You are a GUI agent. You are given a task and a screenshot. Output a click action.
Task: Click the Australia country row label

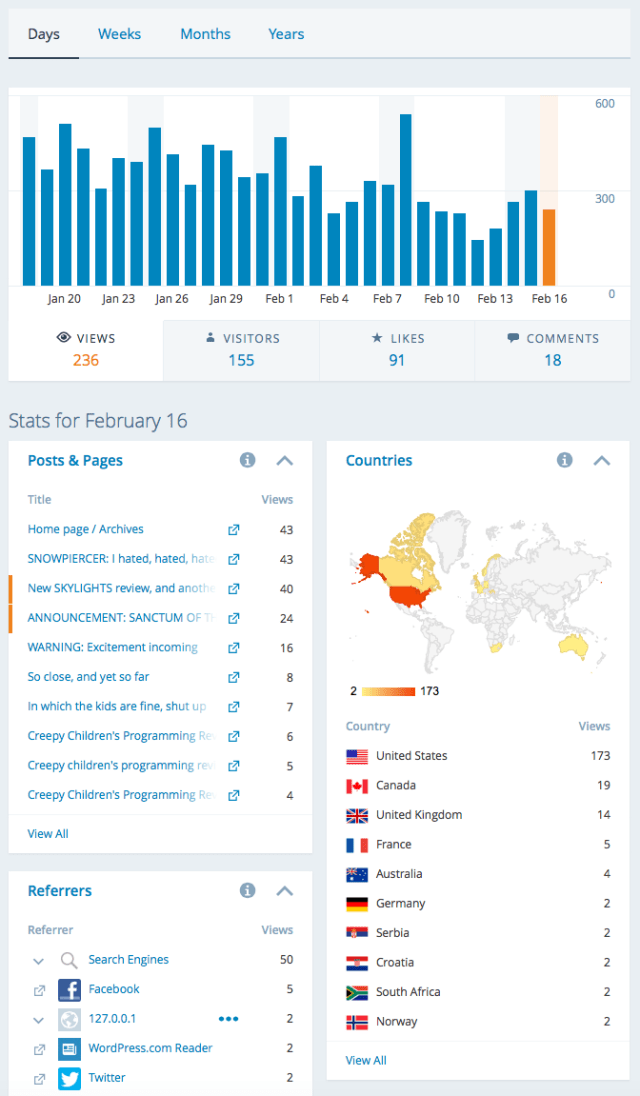pos(399,874)
